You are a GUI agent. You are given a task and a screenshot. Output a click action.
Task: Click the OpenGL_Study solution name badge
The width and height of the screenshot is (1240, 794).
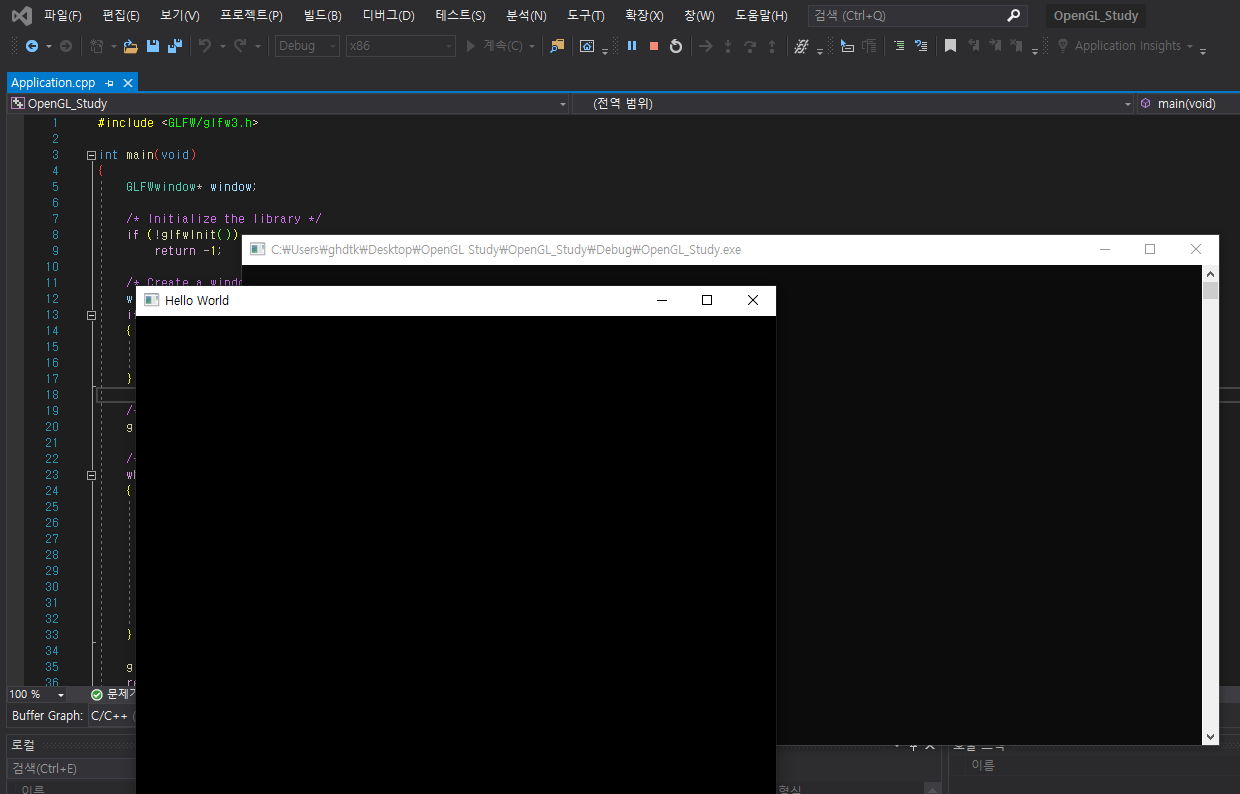tap(1096, 16)
